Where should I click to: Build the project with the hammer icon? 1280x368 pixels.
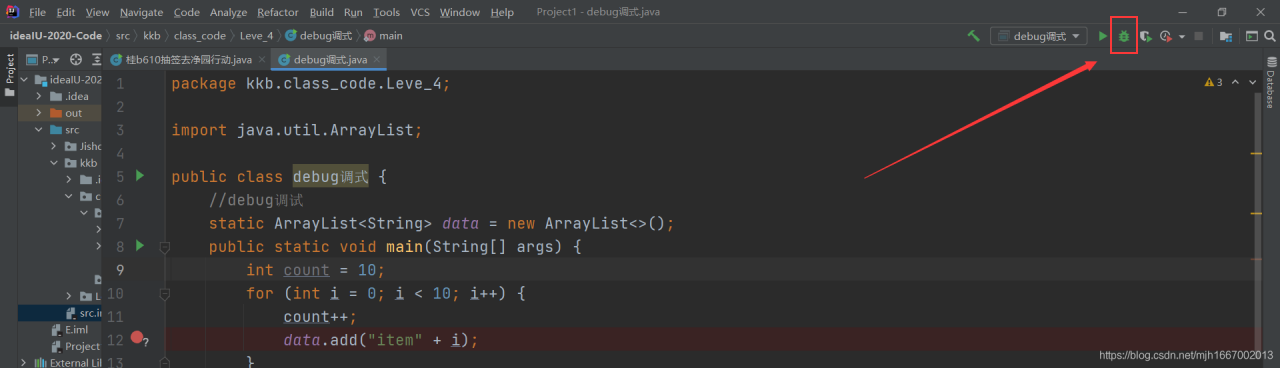pos(974,36)
